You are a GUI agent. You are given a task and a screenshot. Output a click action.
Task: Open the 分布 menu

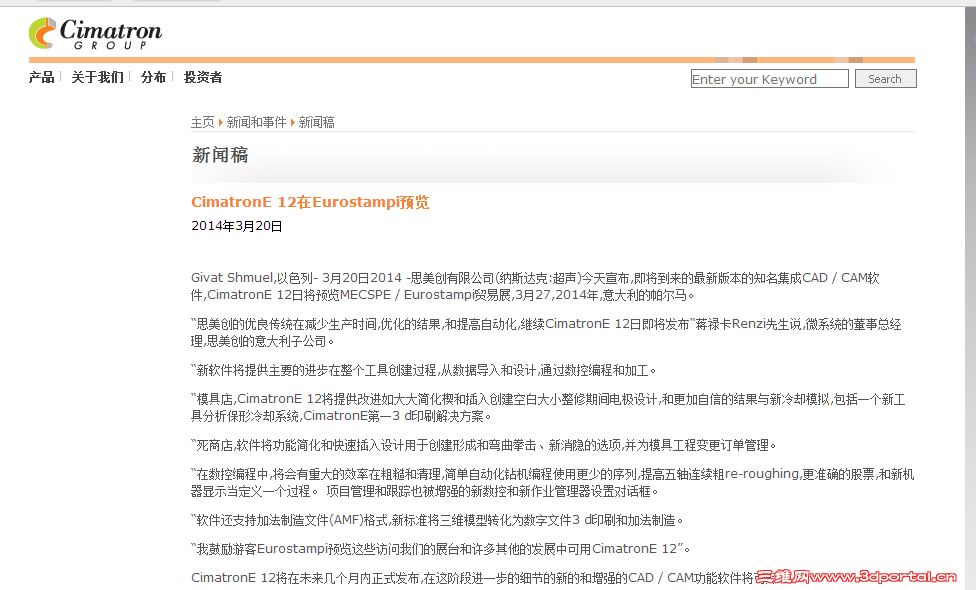(x=153, y=77)
